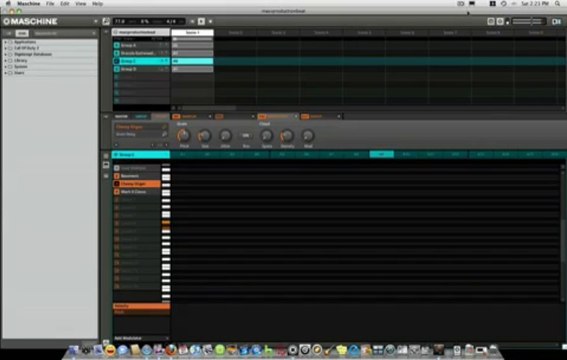Toggle module slot 4 on/off box
Viewport: 567px width, 360px height.
[305, 116]
